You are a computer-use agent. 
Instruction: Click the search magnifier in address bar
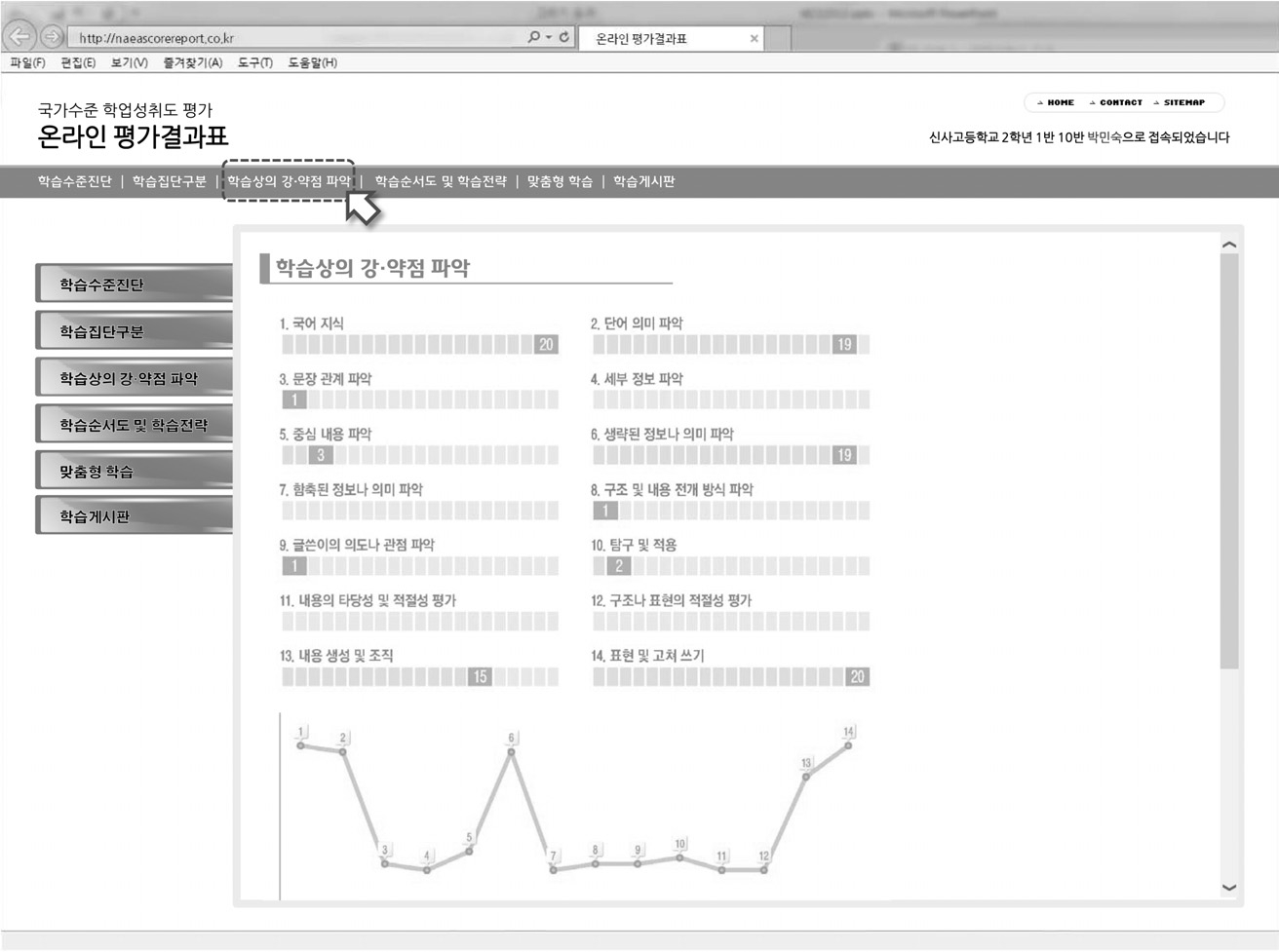(533, 37)
